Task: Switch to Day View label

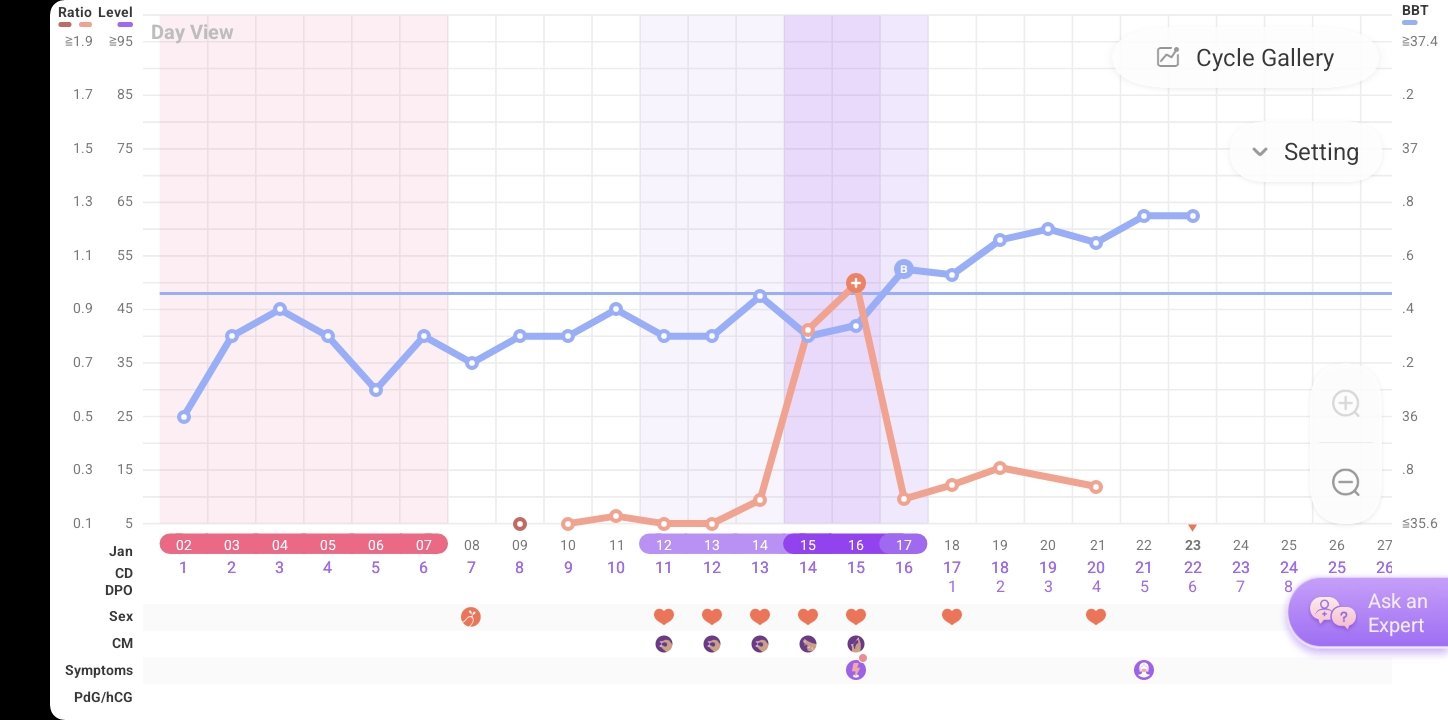Action: (x=192, y=32)
